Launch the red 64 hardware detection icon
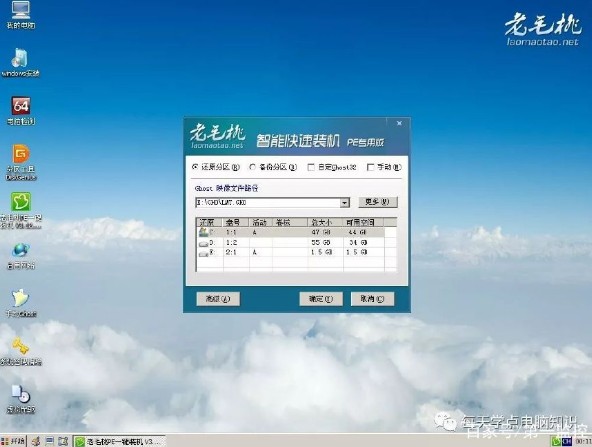Image resolution: width=592 pixels, height=447 pixels. tap(21, 111)
